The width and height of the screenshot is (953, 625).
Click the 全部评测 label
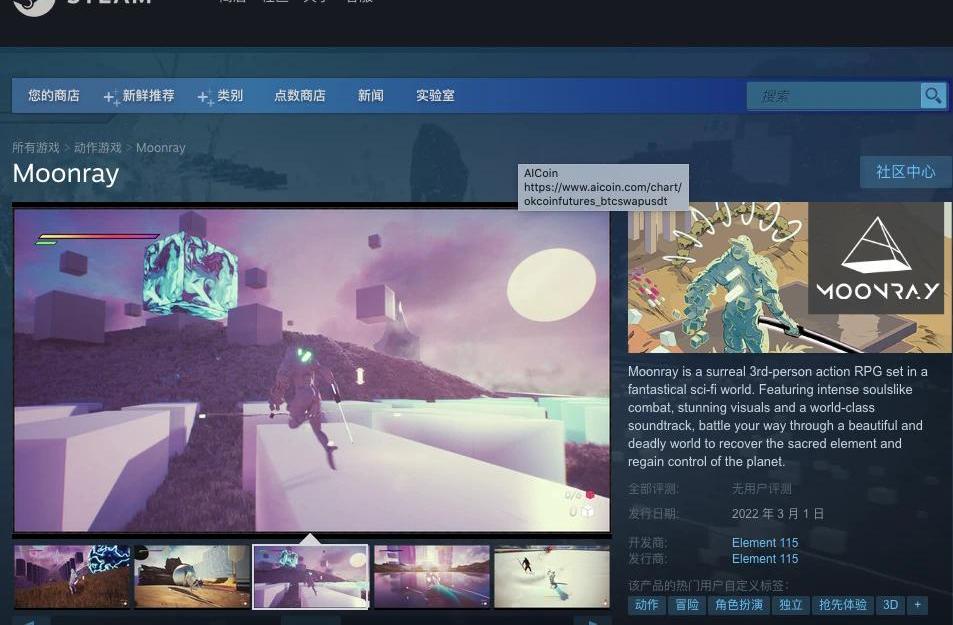pyautogui.click(x=653, y=489)
